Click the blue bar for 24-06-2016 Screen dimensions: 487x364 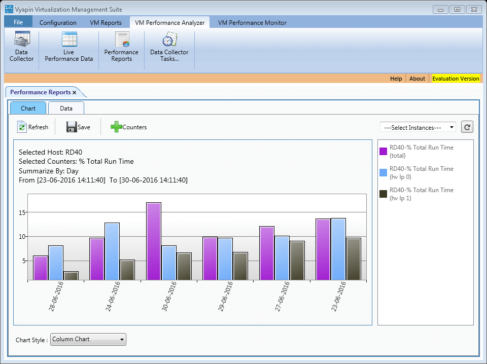coord(112,251)
